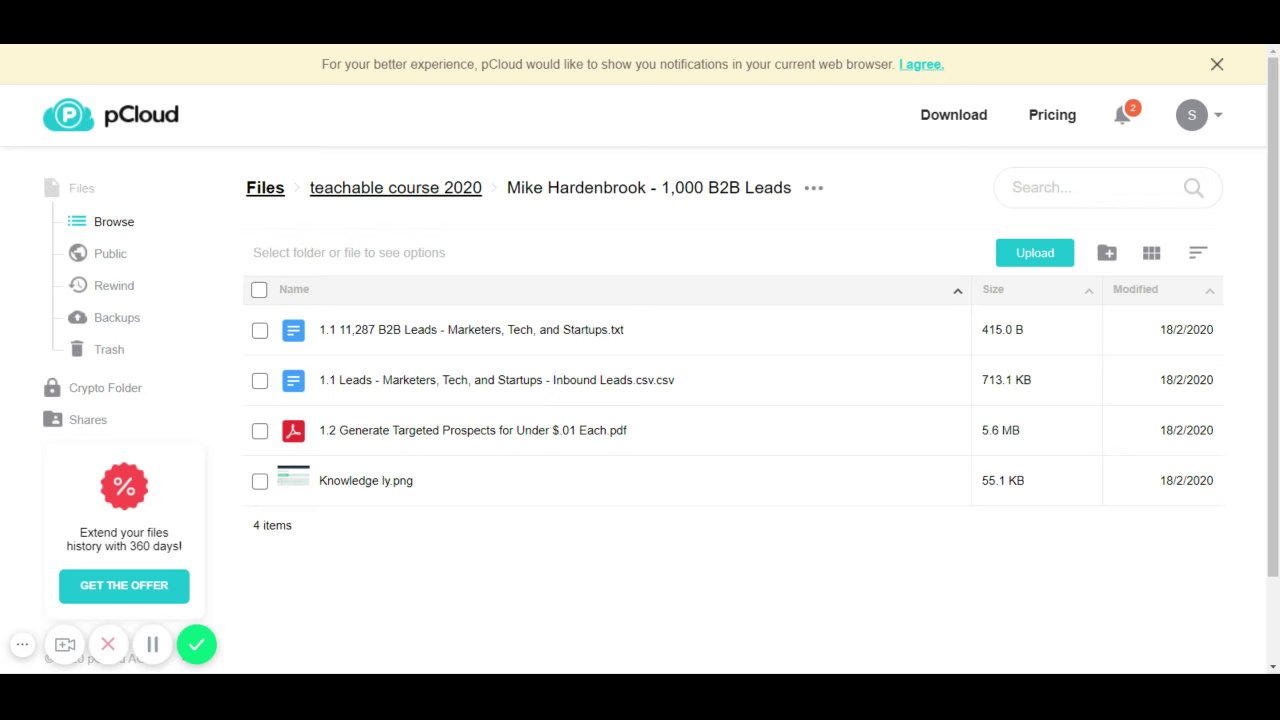
Task: Open the Public section
Action: (110, 254)
